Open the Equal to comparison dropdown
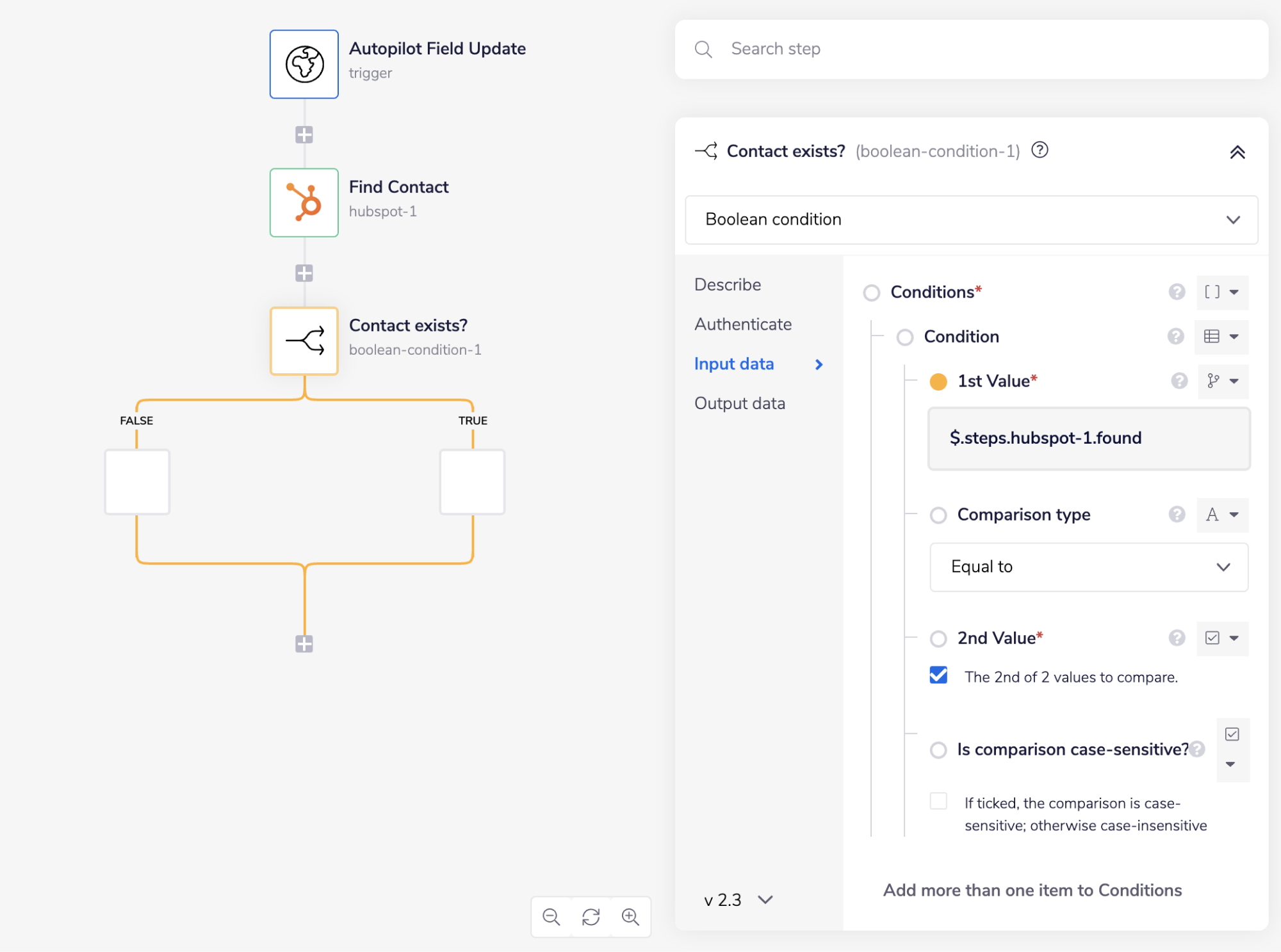Image resolution: width=1281 pixels, height=952 pixels. click(1088, 567)
